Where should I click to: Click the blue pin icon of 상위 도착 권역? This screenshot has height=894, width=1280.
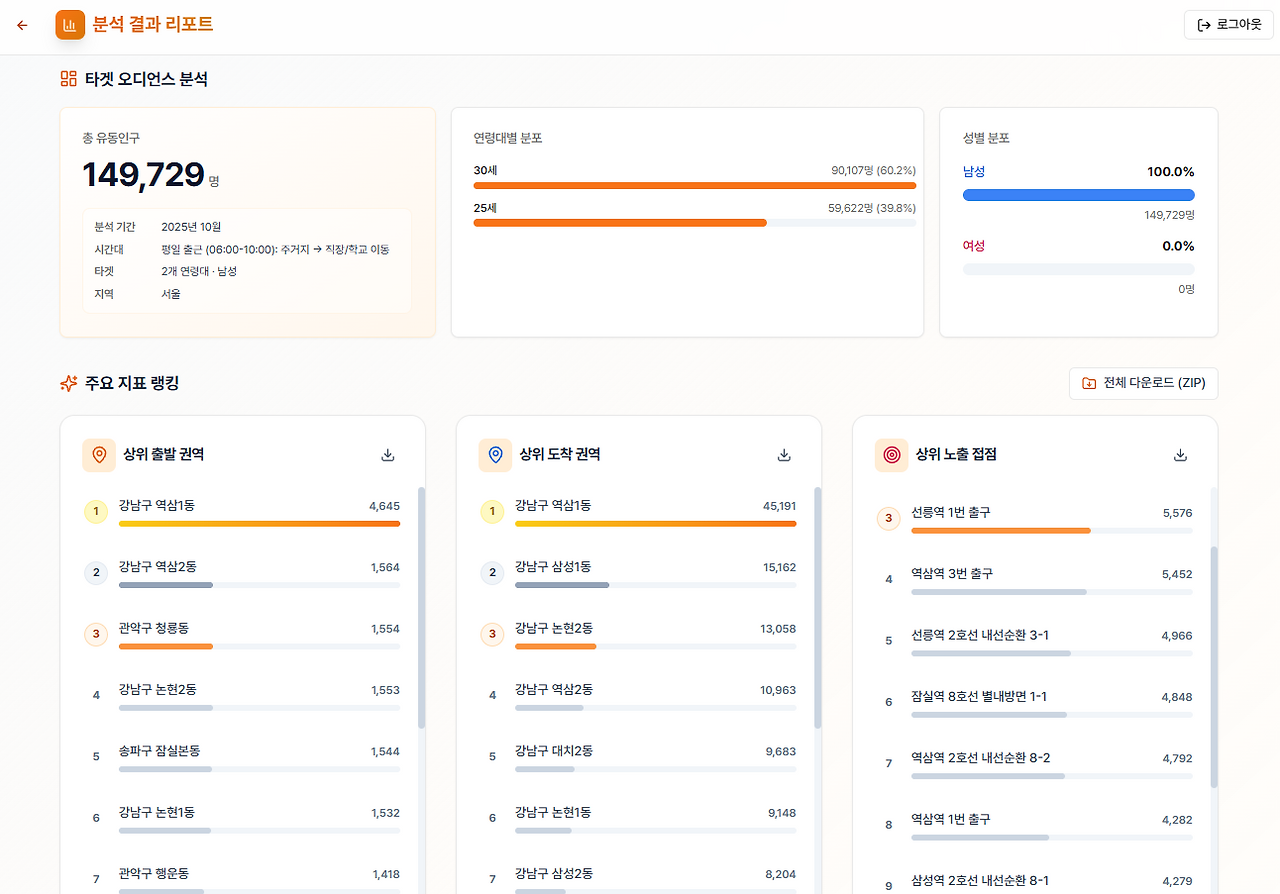pyautogui.click(x=495, y=455)
